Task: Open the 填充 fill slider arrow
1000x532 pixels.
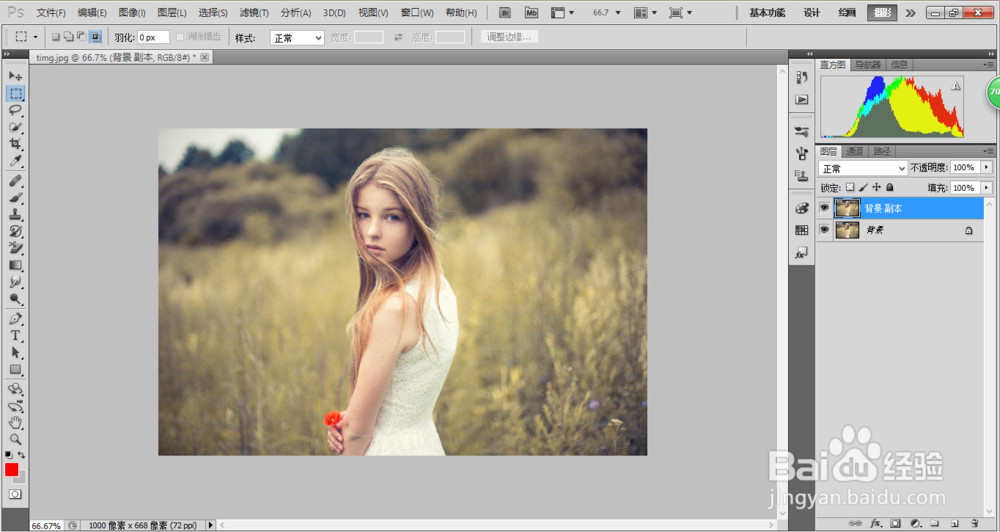Action: coord(987,188)
